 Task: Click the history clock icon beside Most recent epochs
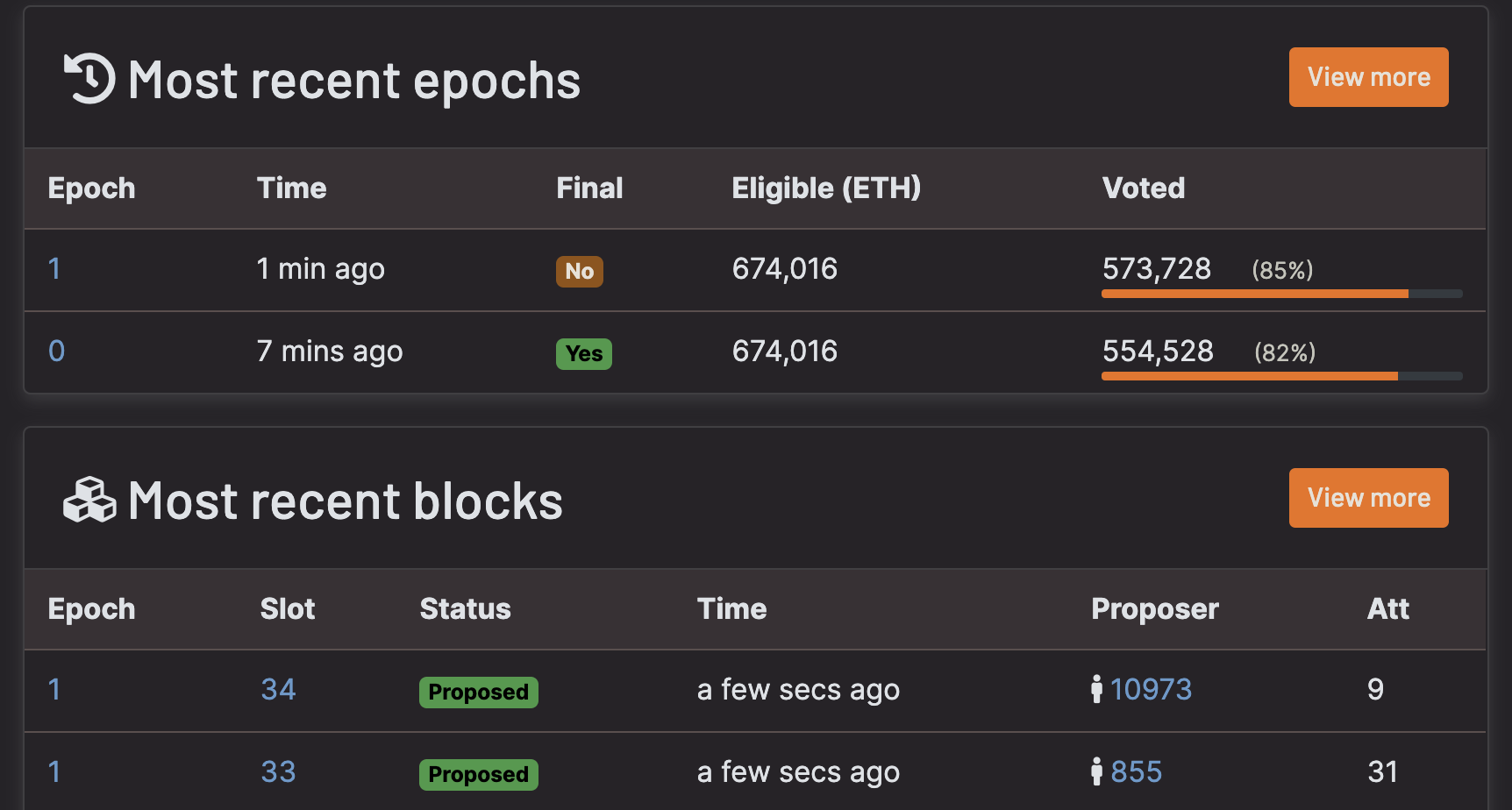pos(89,79)
